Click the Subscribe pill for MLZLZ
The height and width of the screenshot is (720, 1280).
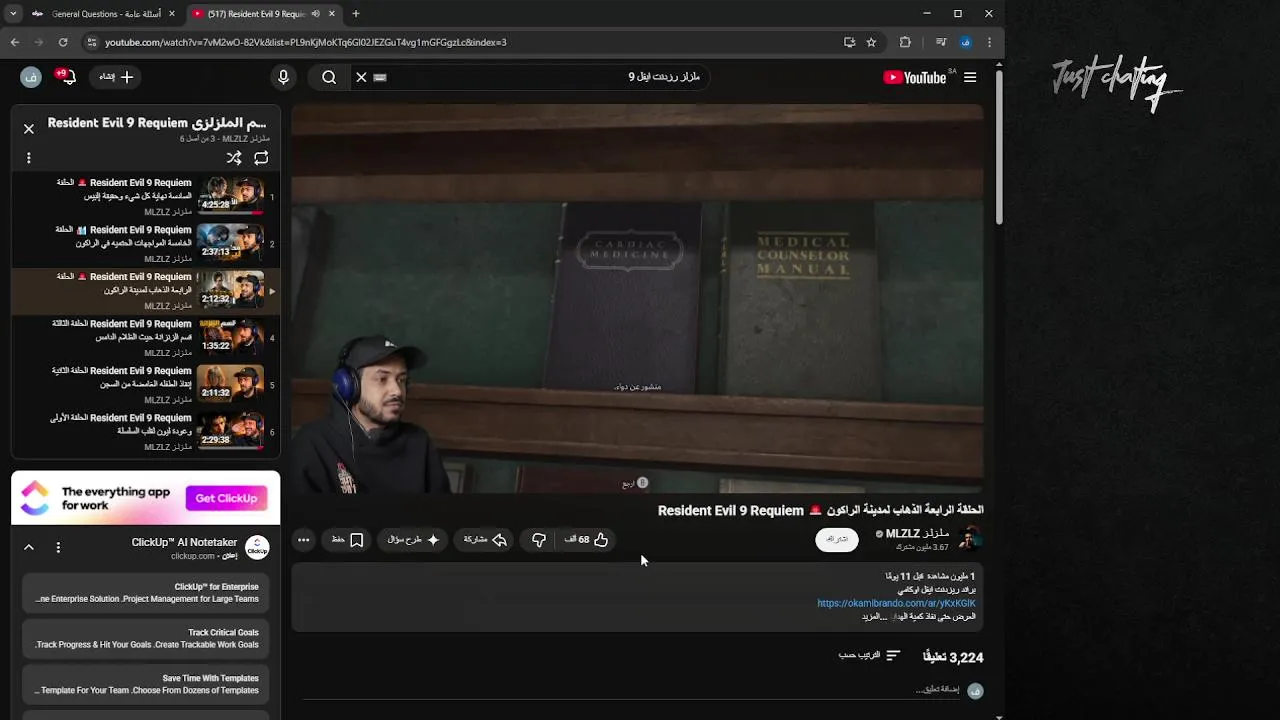[837, 539]
